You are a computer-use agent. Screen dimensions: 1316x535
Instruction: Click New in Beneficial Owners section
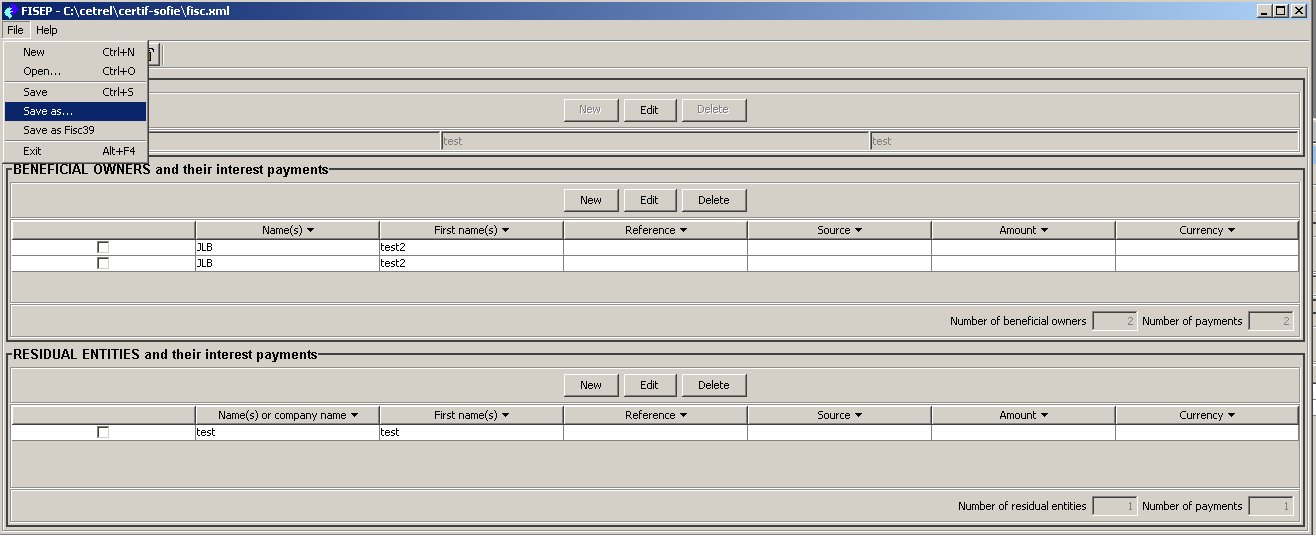click(x=591, y=200)
